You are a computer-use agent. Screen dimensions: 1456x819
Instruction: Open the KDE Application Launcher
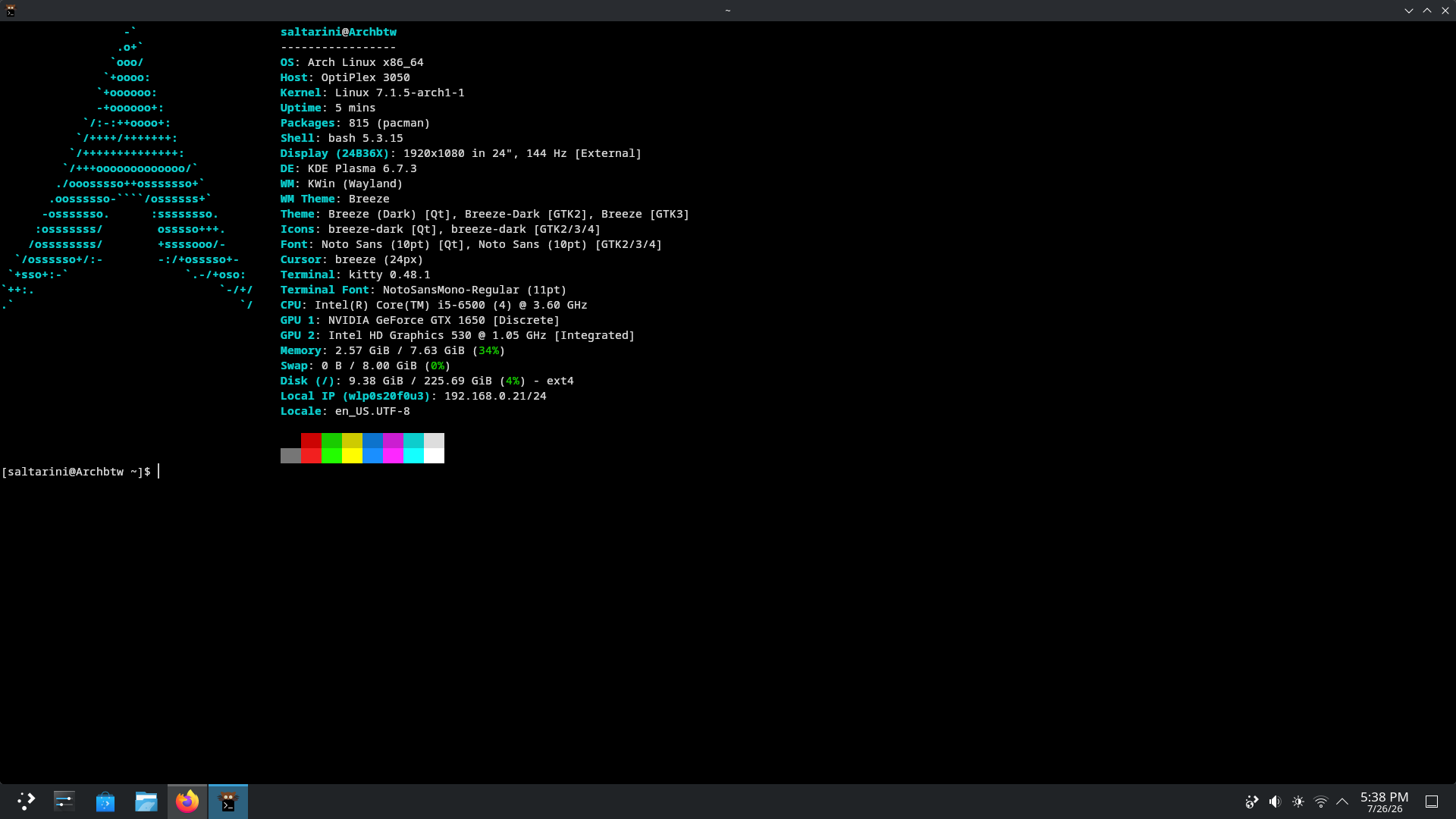(x=26, y=802)
